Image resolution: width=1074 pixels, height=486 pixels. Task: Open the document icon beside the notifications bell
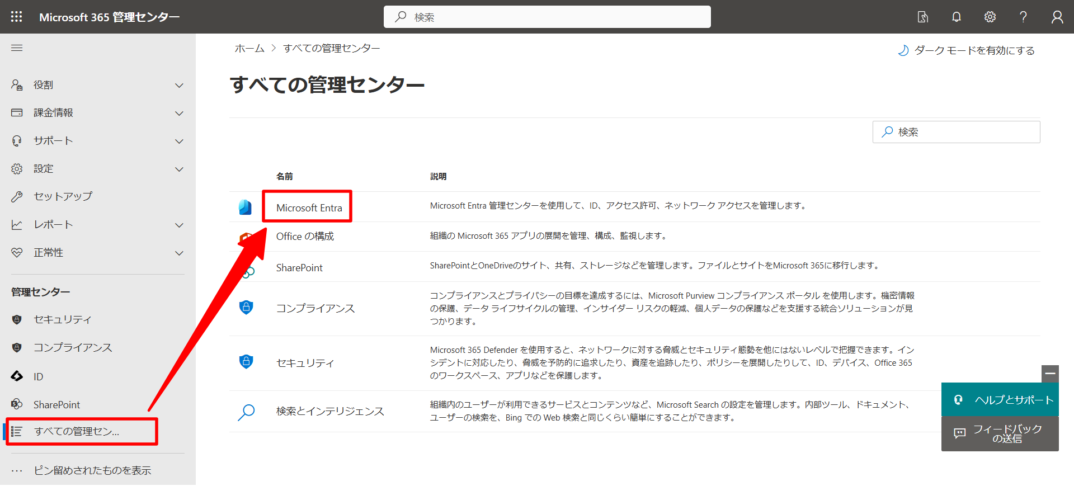pos(923,17)
